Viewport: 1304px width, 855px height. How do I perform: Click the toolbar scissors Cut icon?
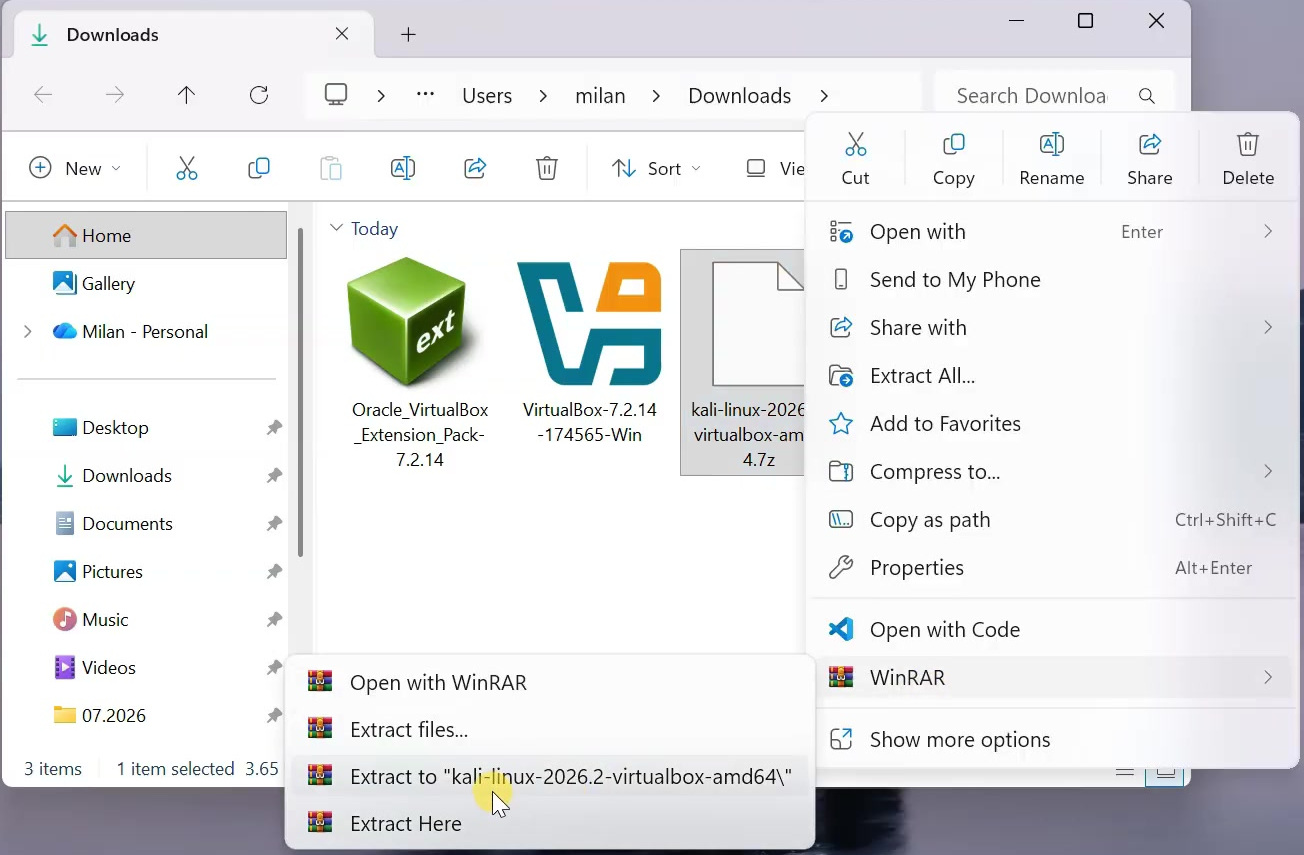point(187,168)
